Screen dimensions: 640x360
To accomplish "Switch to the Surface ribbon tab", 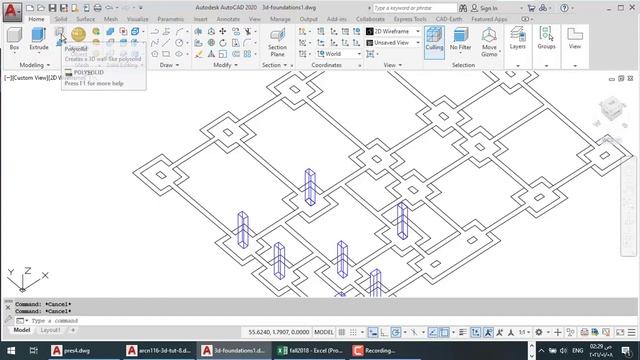I will [85, 19].
